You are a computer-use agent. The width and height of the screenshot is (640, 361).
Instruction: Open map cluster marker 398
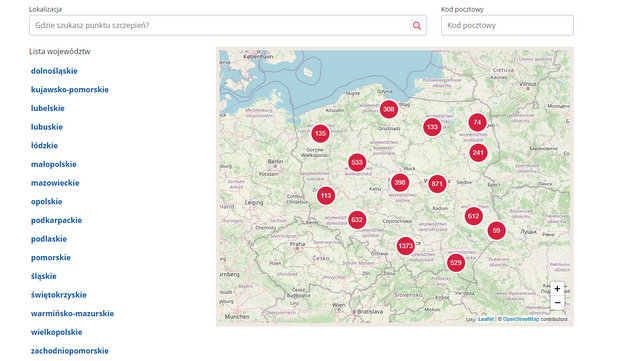400,182
